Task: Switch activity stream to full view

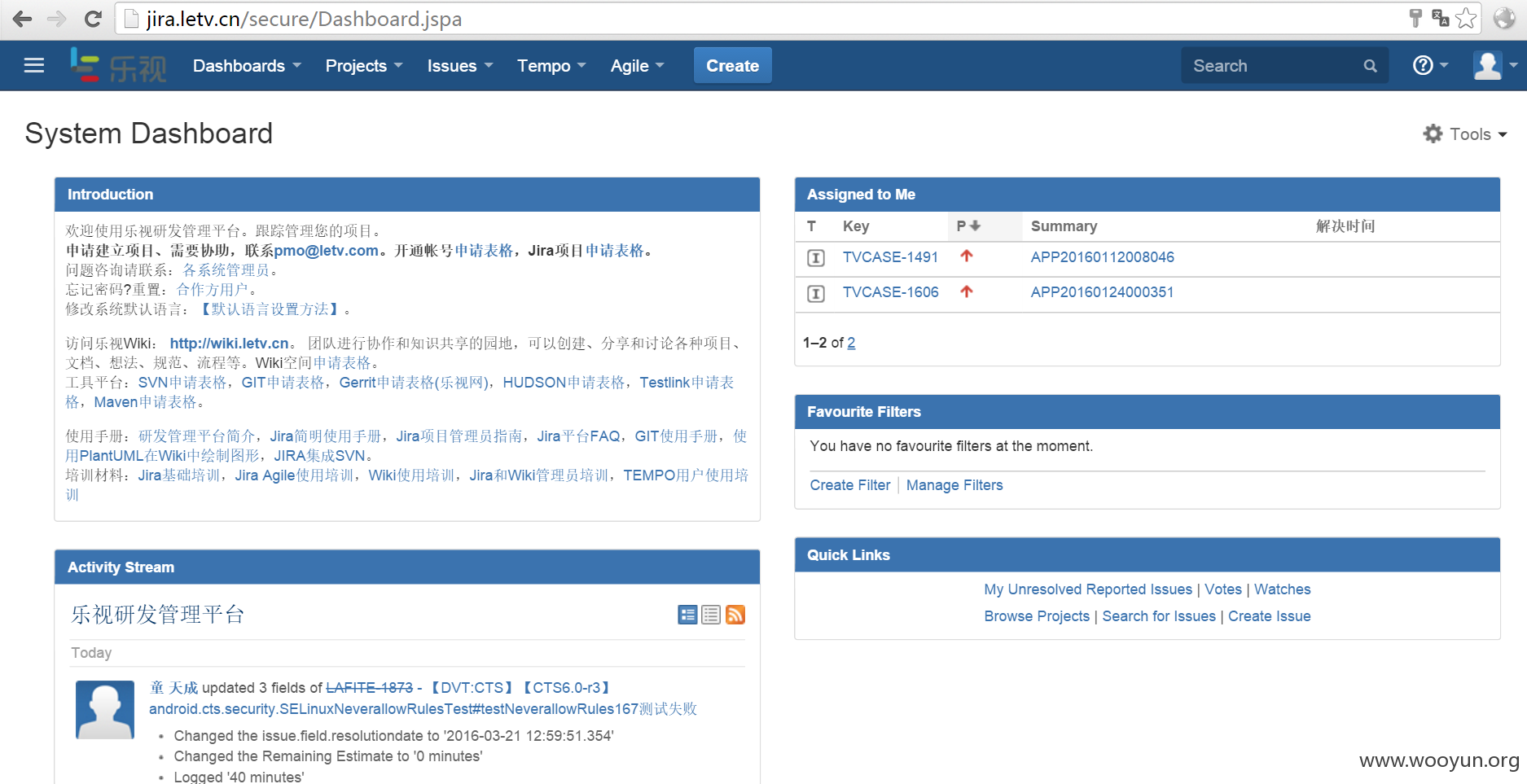Action: click(687, 615)
